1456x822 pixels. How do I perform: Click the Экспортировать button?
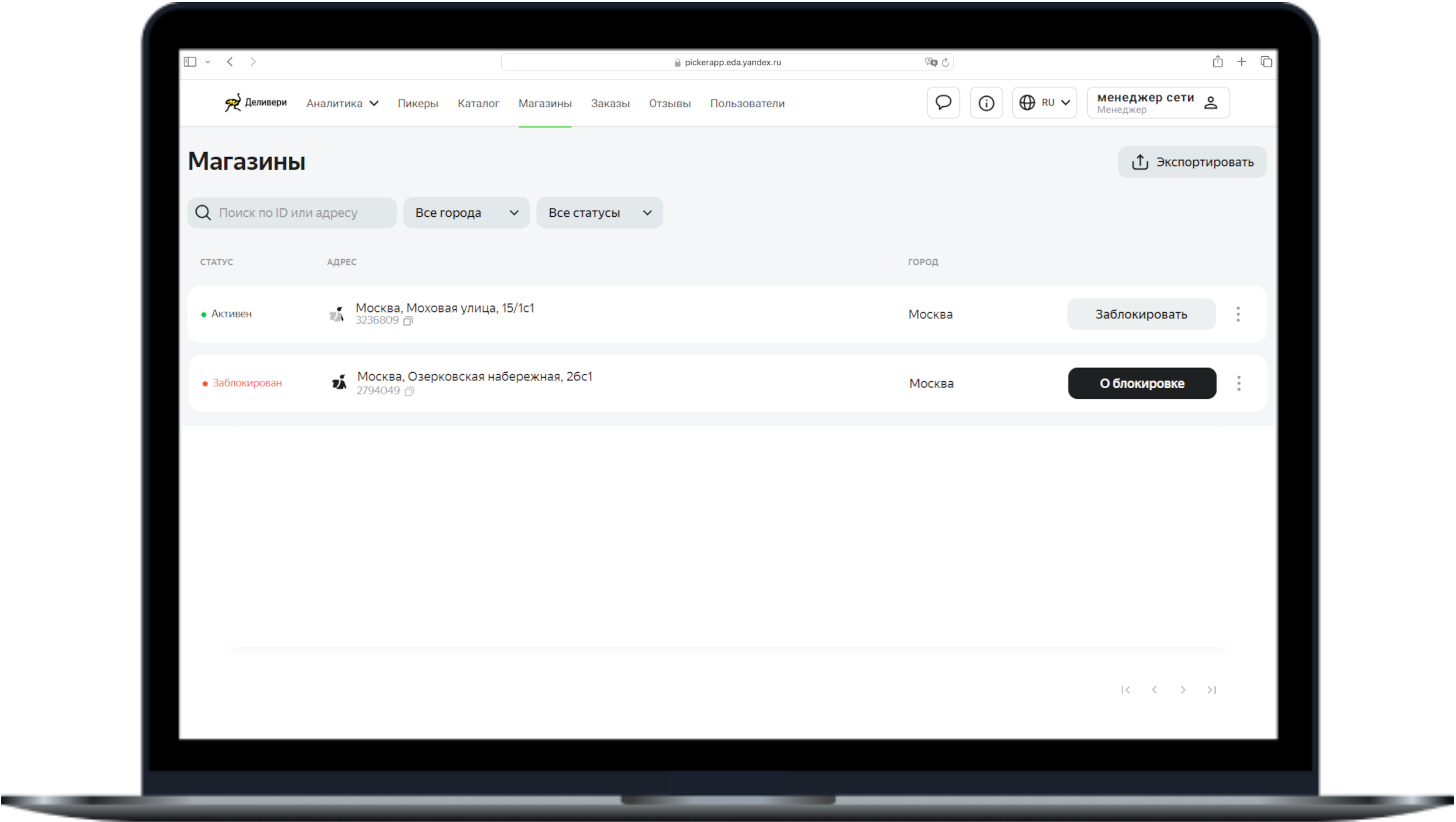[x=1192, y=162]
